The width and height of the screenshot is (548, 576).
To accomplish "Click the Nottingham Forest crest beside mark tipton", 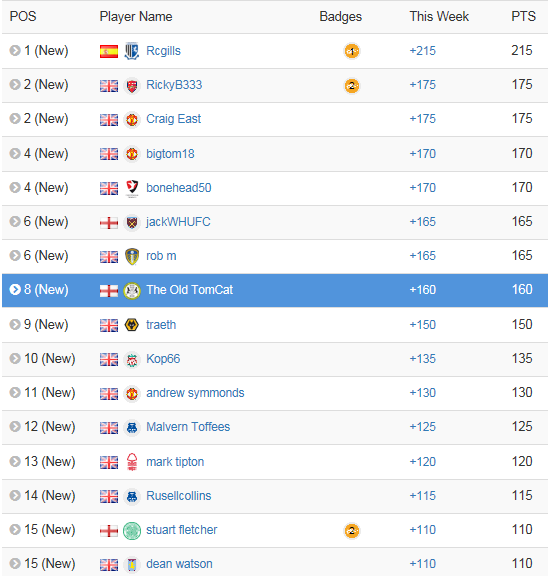I will [132, 462].
